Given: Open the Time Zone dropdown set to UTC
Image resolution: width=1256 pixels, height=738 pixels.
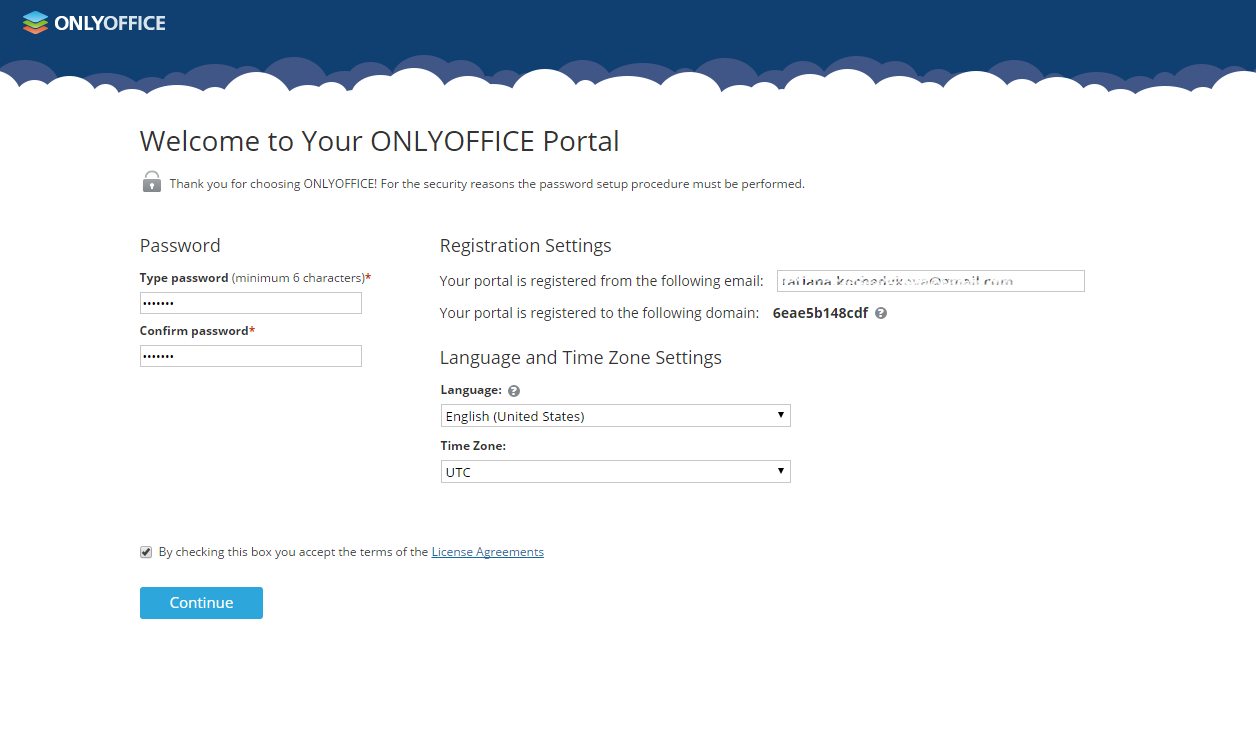Looking at the screenshot, I should (x=616, y=472).
